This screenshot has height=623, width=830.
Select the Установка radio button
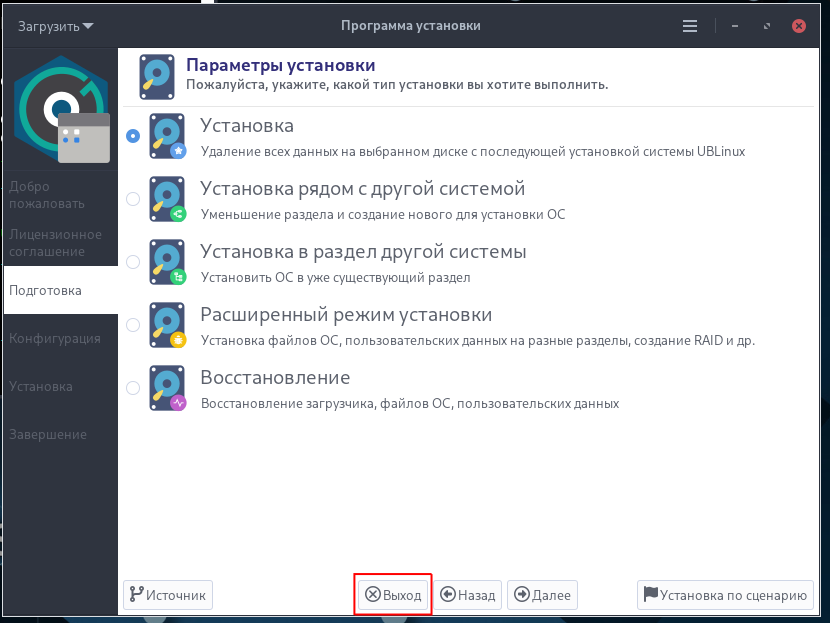[x=133, y=136]
